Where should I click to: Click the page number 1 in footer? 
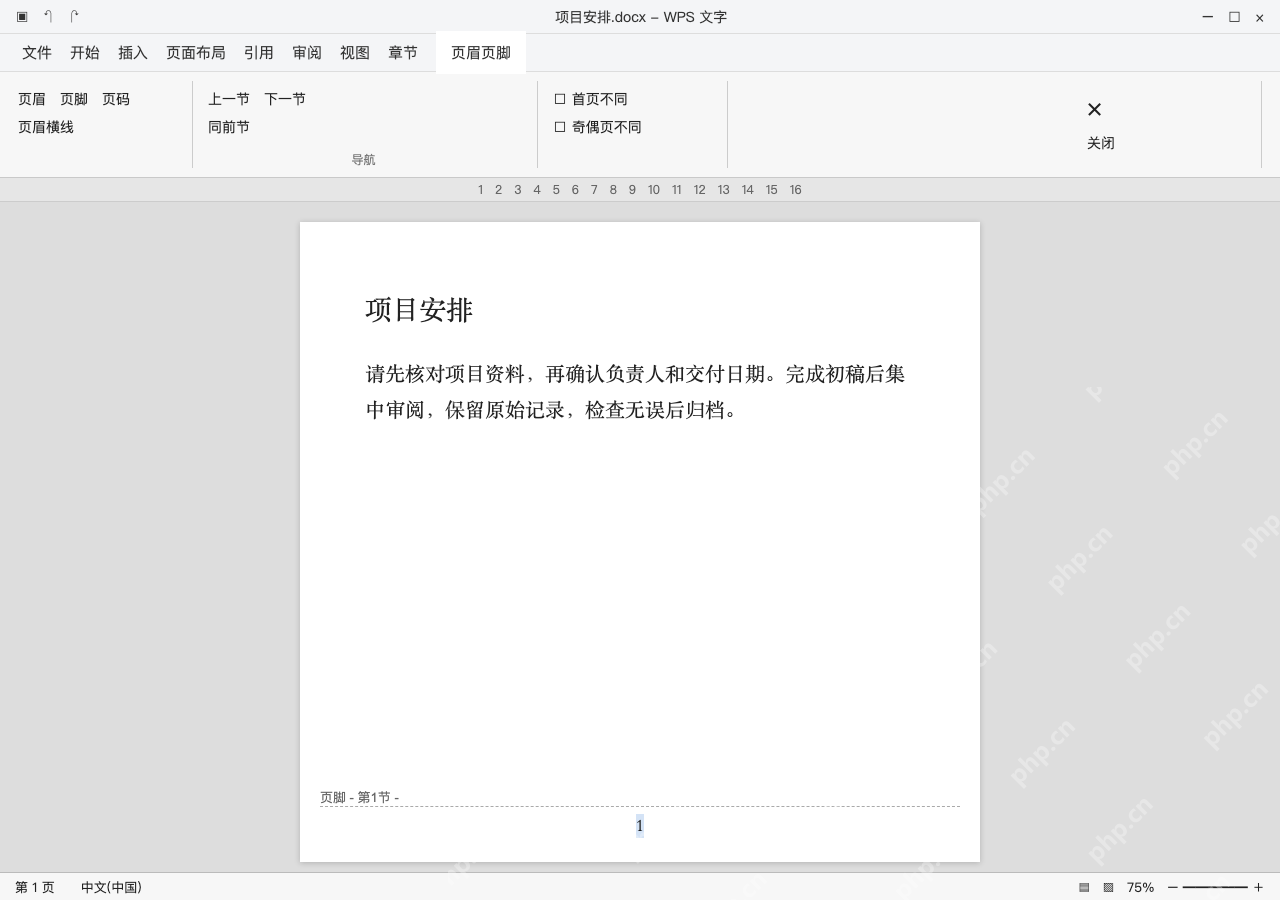640,826
